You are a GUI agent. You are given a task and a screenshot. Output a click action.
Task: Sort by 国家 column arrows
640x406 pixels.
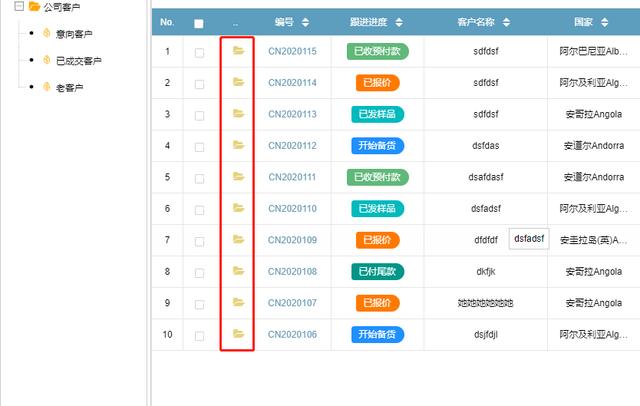tap(604, 22)
